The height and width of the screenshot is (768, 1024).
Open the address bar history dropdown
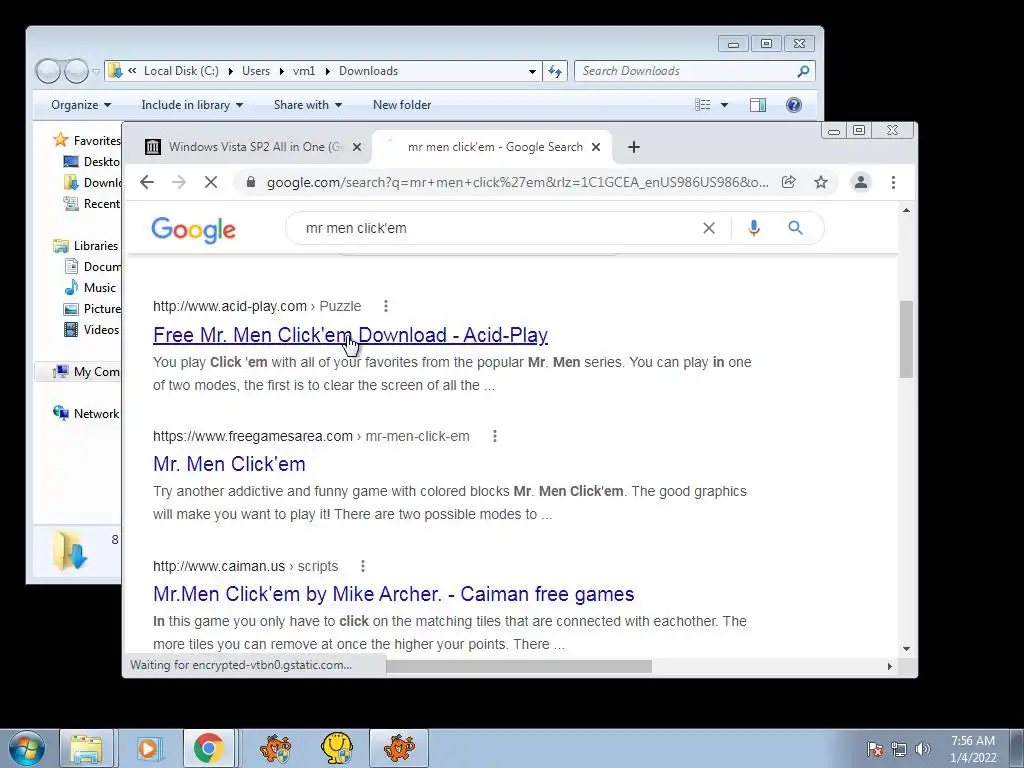(x=532, y=71)
